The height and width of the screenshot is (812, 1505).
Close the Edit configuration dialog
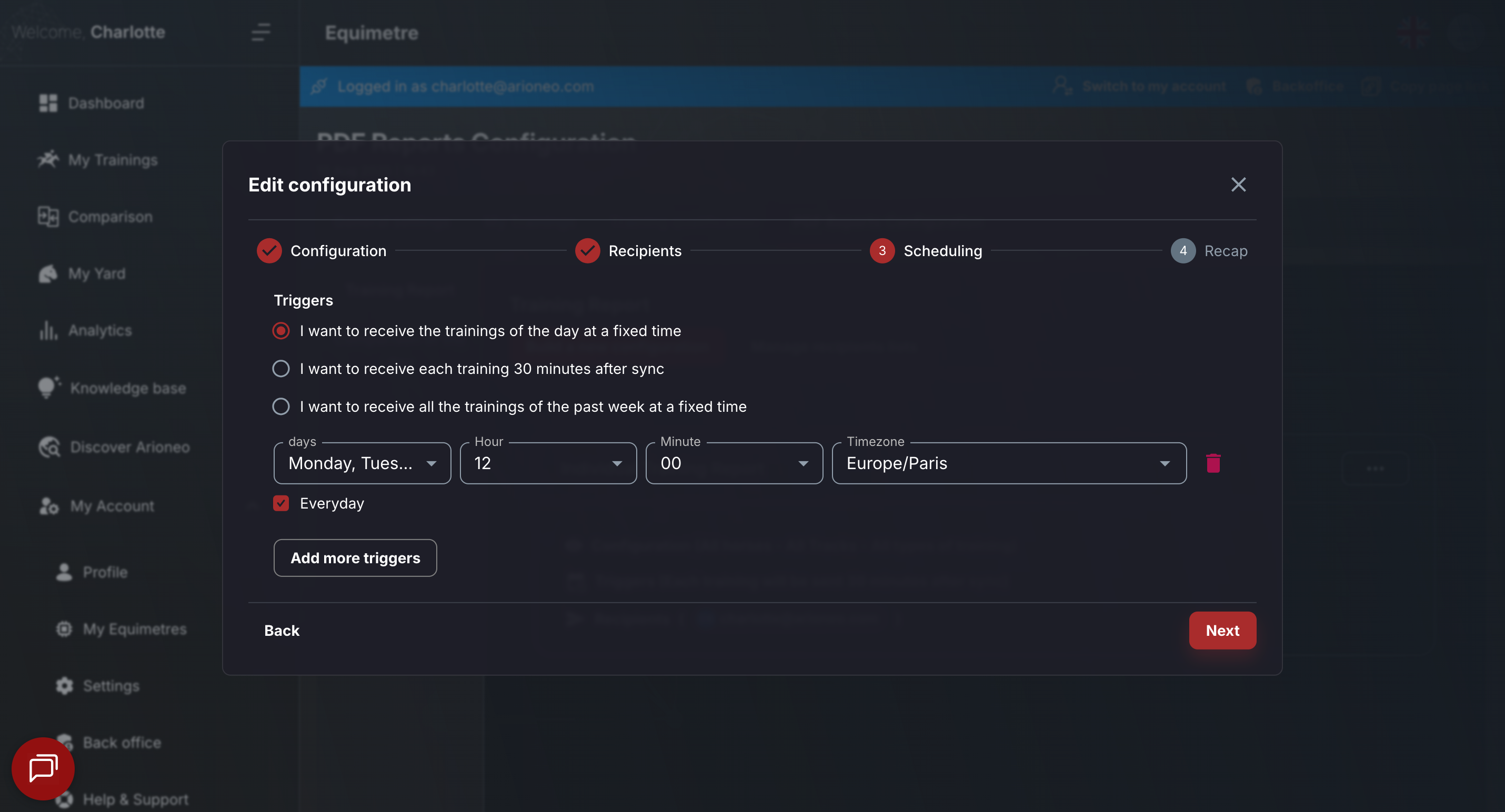click(1238, 185)
